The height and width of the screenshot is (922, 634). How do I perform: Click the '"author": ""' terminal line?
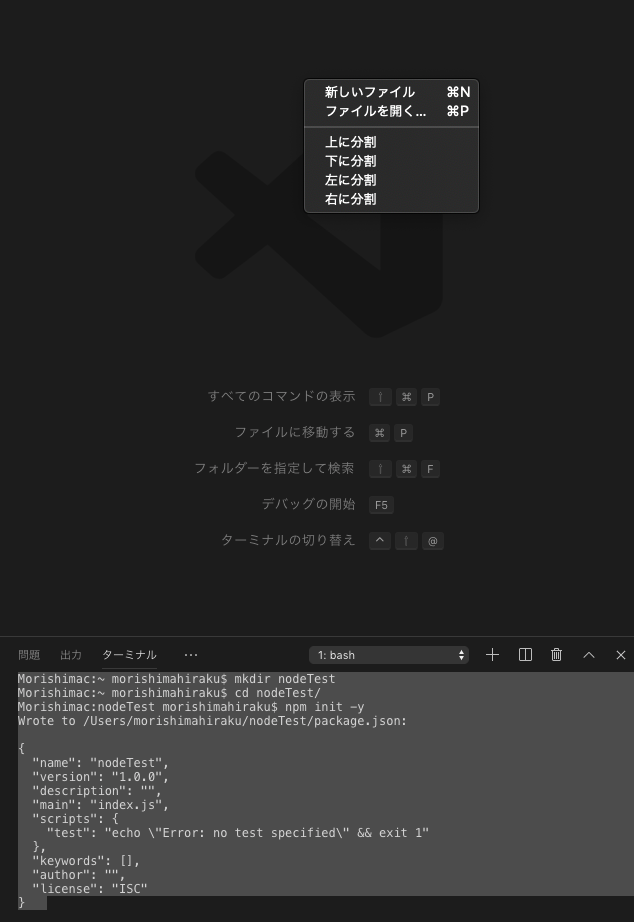click(79, 875)
